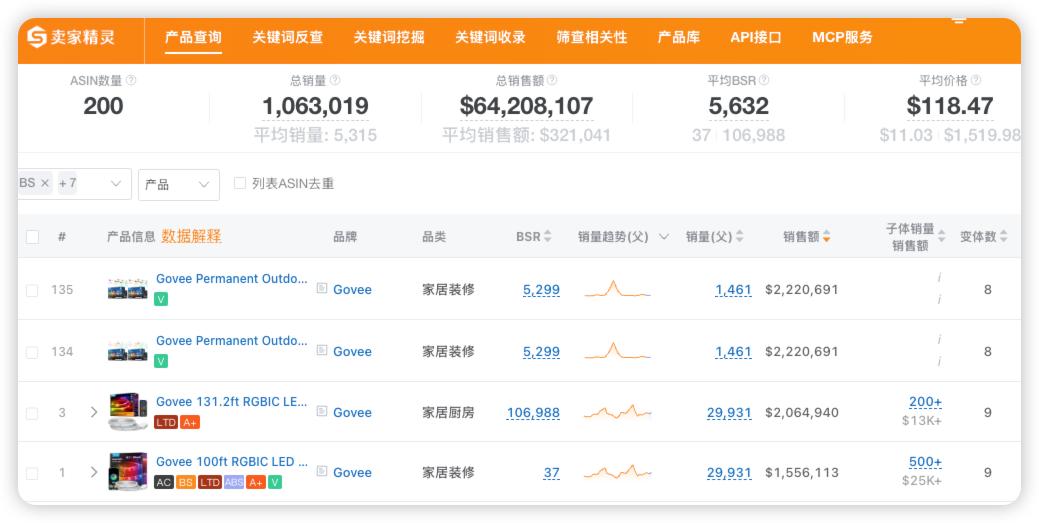Open row 135 Govee Permanent Outdoor product title
The image size is (1039, 523).
point(231,278)
